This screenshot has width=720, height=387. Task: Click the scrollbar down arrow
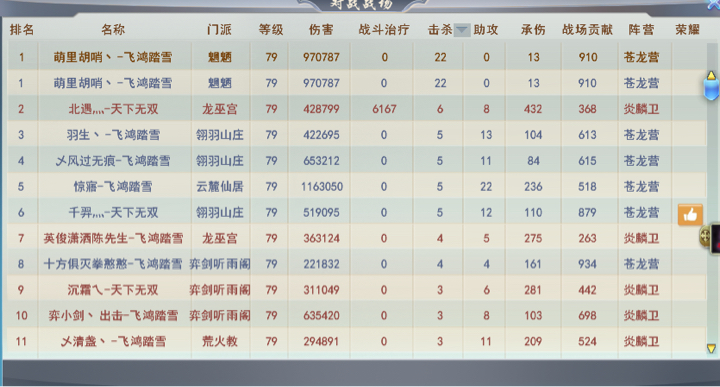coord(711,348)
